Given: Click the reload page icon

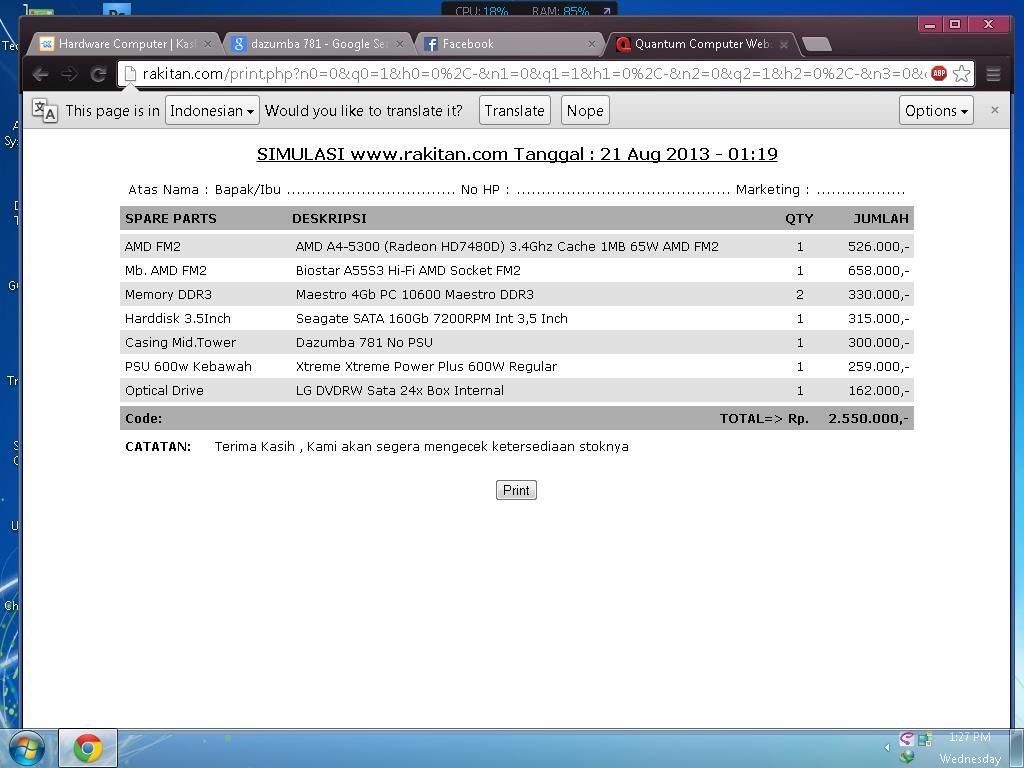Looking at the screenshot, I should pos(98,74).
